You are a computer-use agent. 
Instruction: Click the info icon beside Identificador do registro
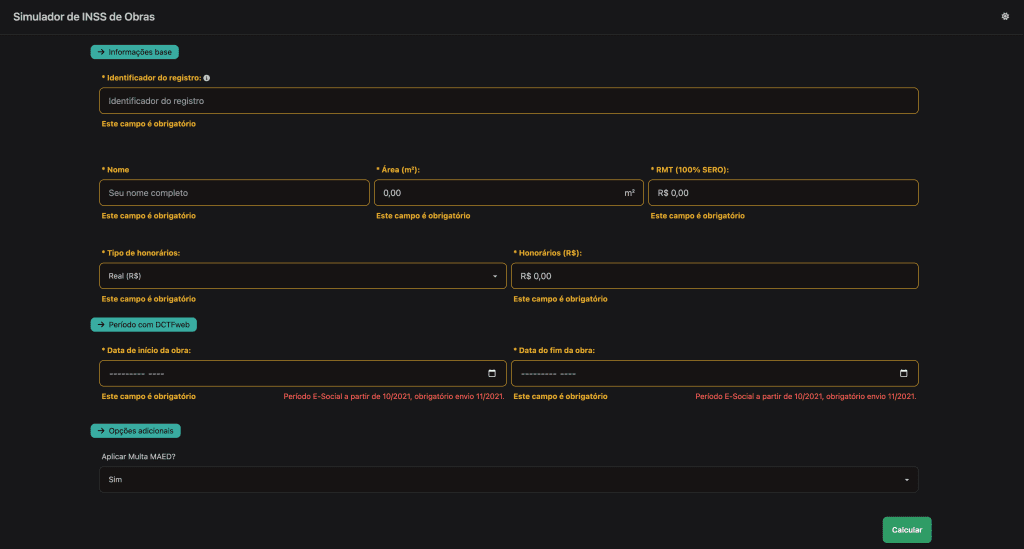point(207,78)
